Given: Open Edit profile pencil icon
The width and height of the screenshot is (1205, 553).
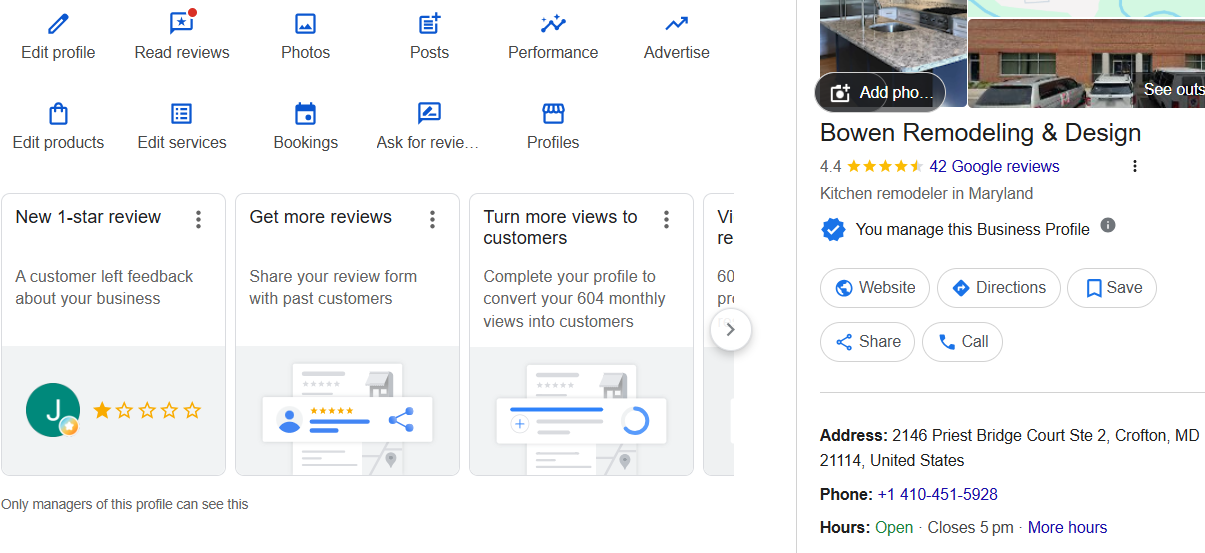Looking at the screenshot, I should coord(58,23).
